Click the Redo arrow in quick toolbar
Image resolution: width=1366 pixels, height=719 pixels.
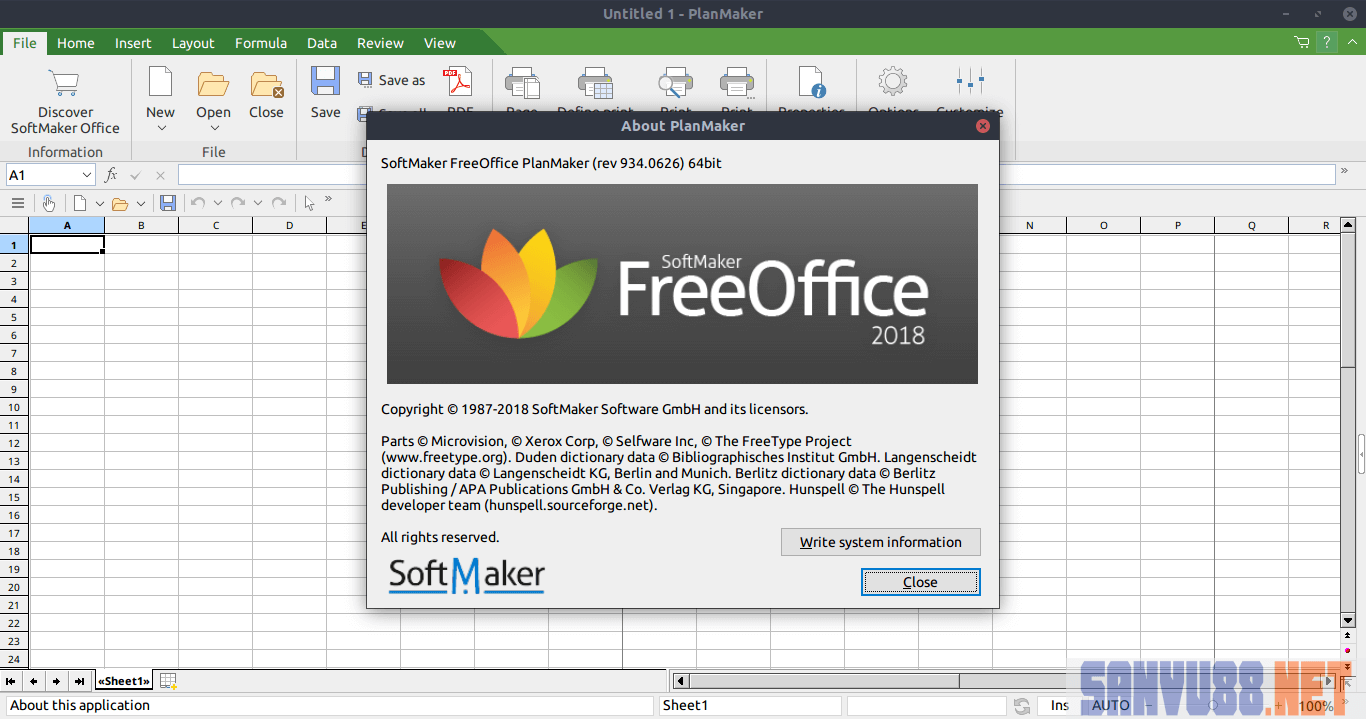[x=238, y=203]
